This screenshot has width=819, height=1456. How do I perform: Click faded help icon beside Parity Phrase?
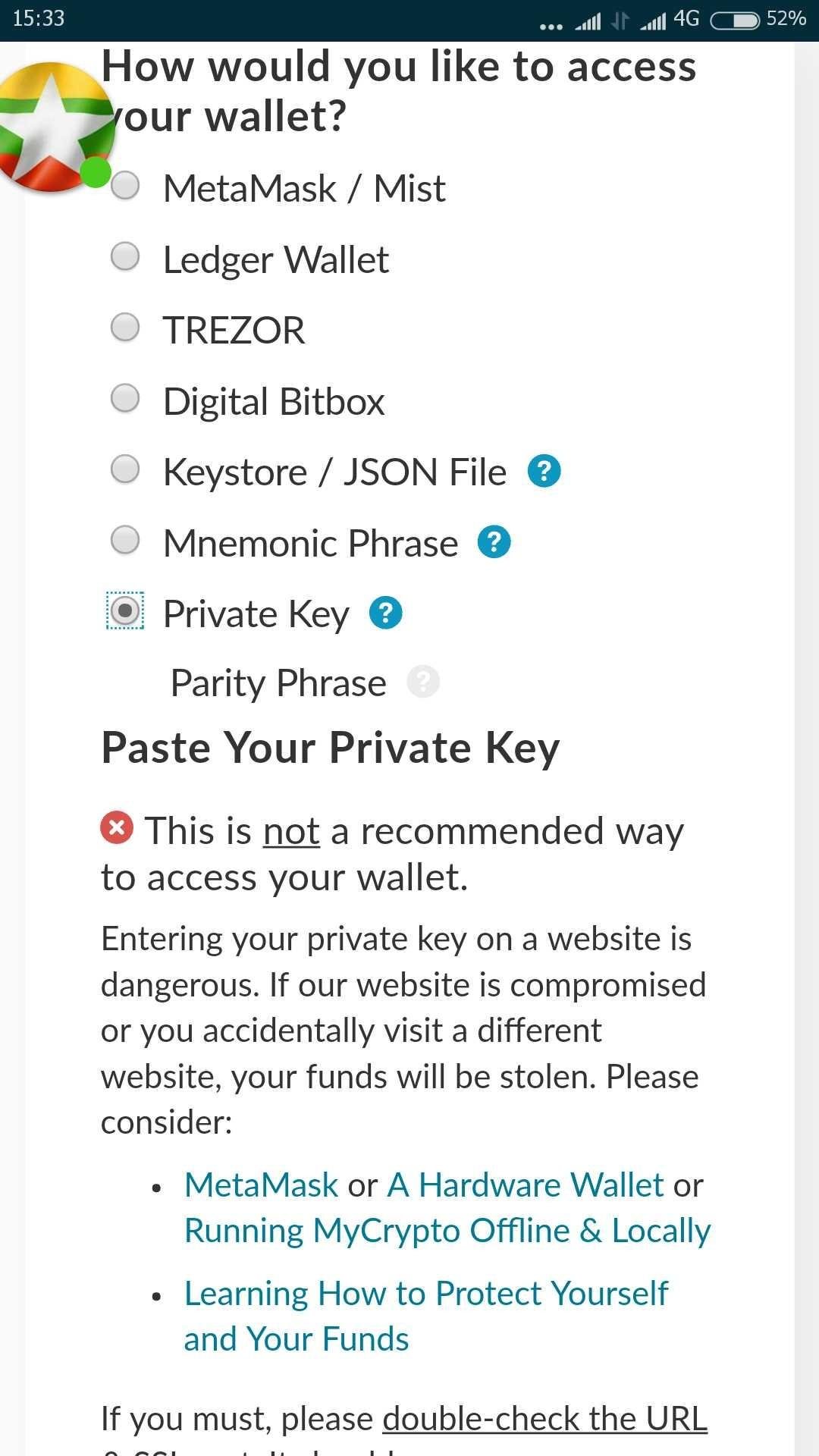coord(423,681)
